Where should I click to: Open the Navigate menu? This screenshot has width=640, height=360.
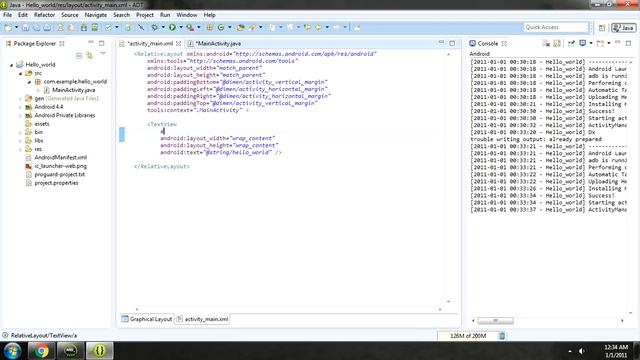96,15
